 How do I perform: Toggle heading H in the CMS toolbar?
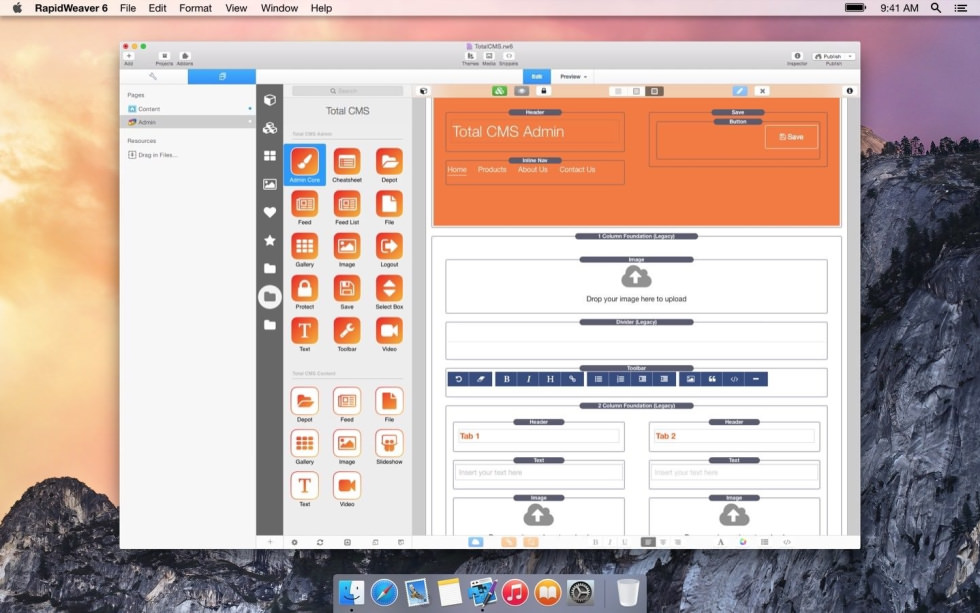pyautogui.click(x=550, y=379)
